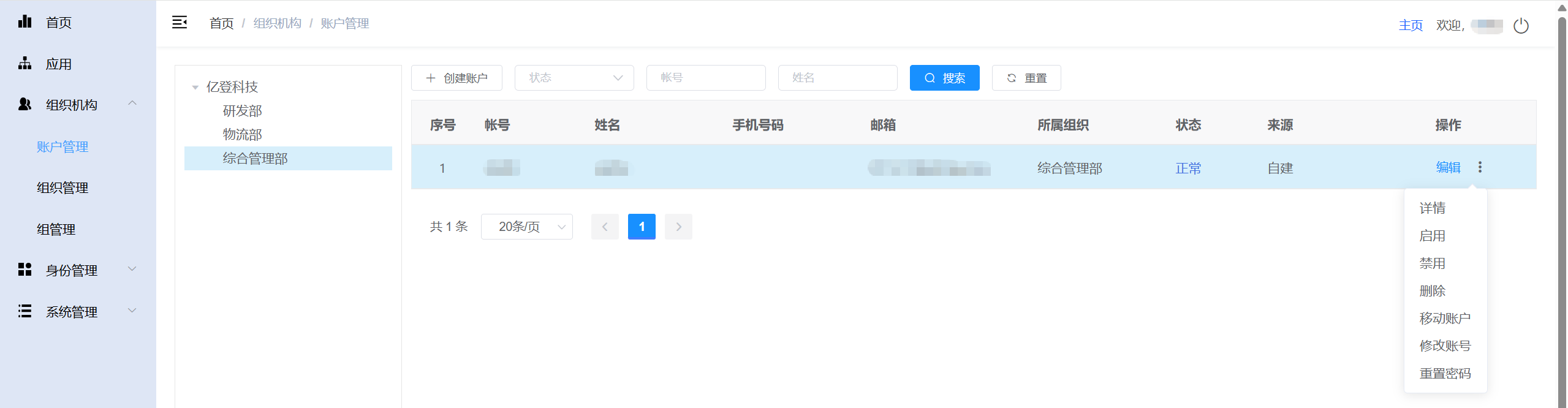
Task: Open the 状态 filter dropdown
Action: (x=574, y=78)
